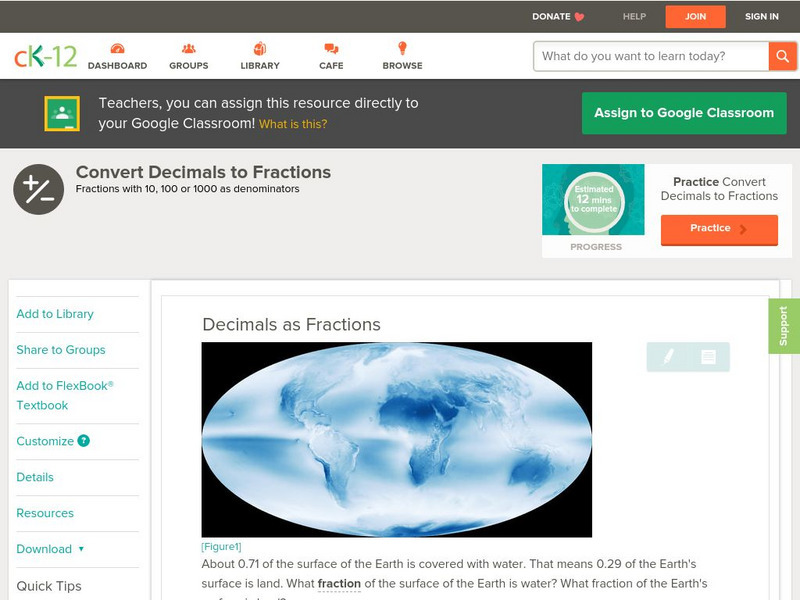Focus the 'What do you want to learn today?' search field

(651, 56)
